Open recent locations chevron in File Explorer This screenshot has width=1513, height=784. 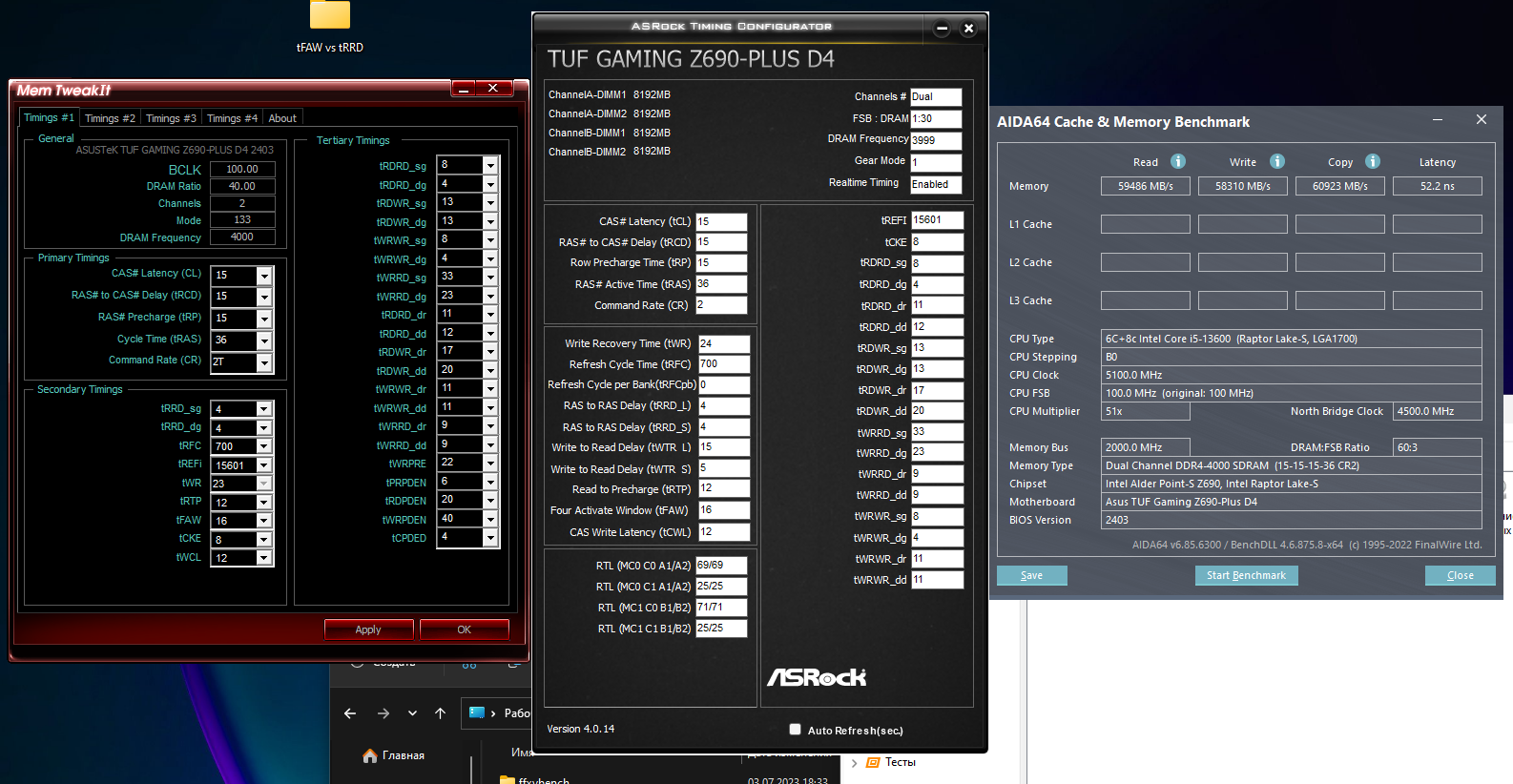tap(412, 713)
